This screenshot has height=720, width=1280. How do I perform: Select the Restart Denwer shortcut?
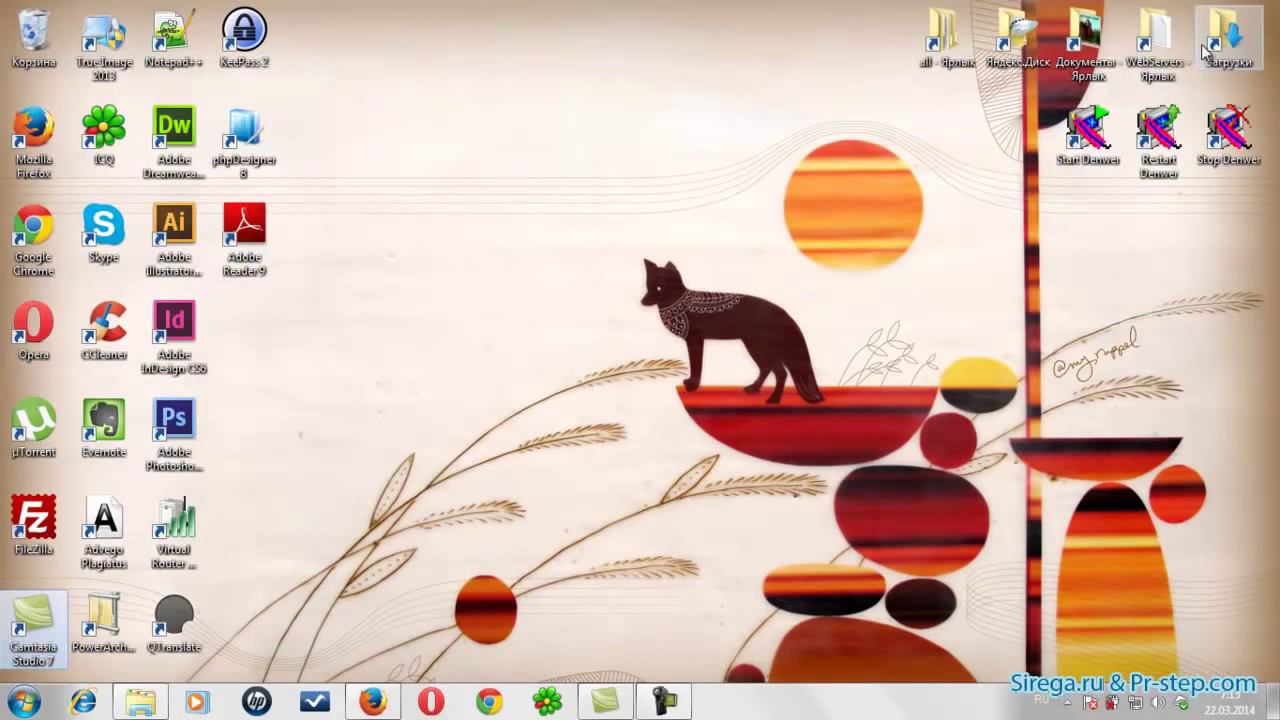[1157, 144]
